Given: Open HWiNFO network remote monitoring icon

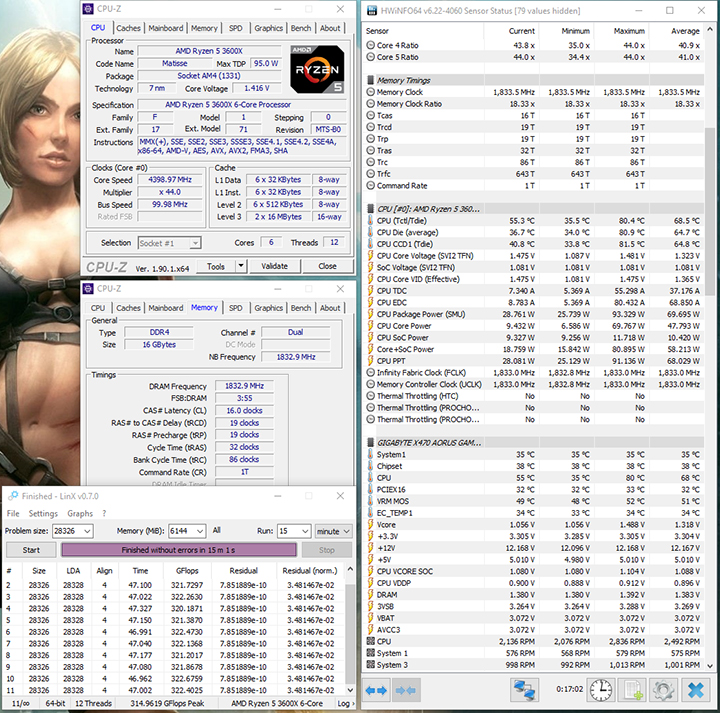Looking at the screenshot, I should point(524,690).
